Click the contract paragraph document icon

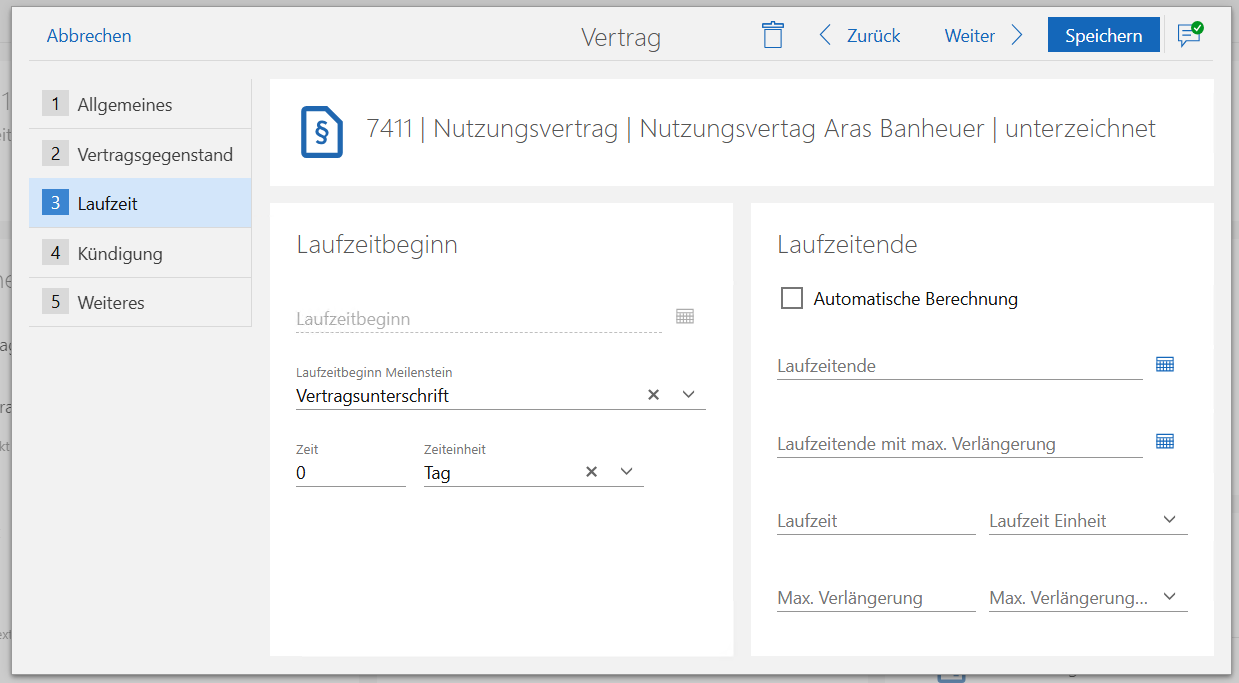[322, 132]
